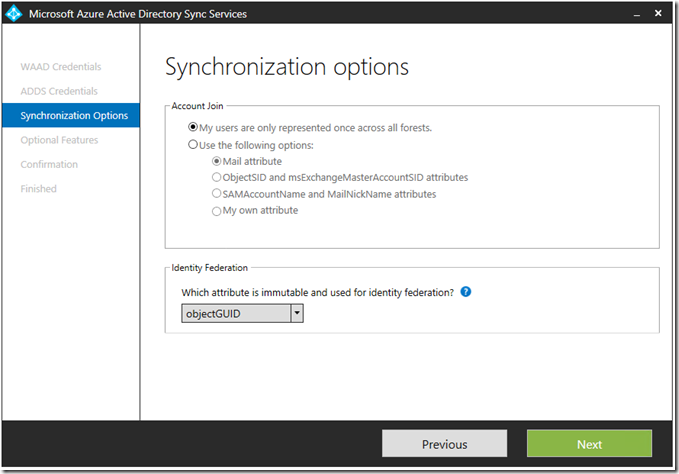Select the Mail attribute radio button
This screenshot has width=679, height=474.
click(x=217, y=161)
